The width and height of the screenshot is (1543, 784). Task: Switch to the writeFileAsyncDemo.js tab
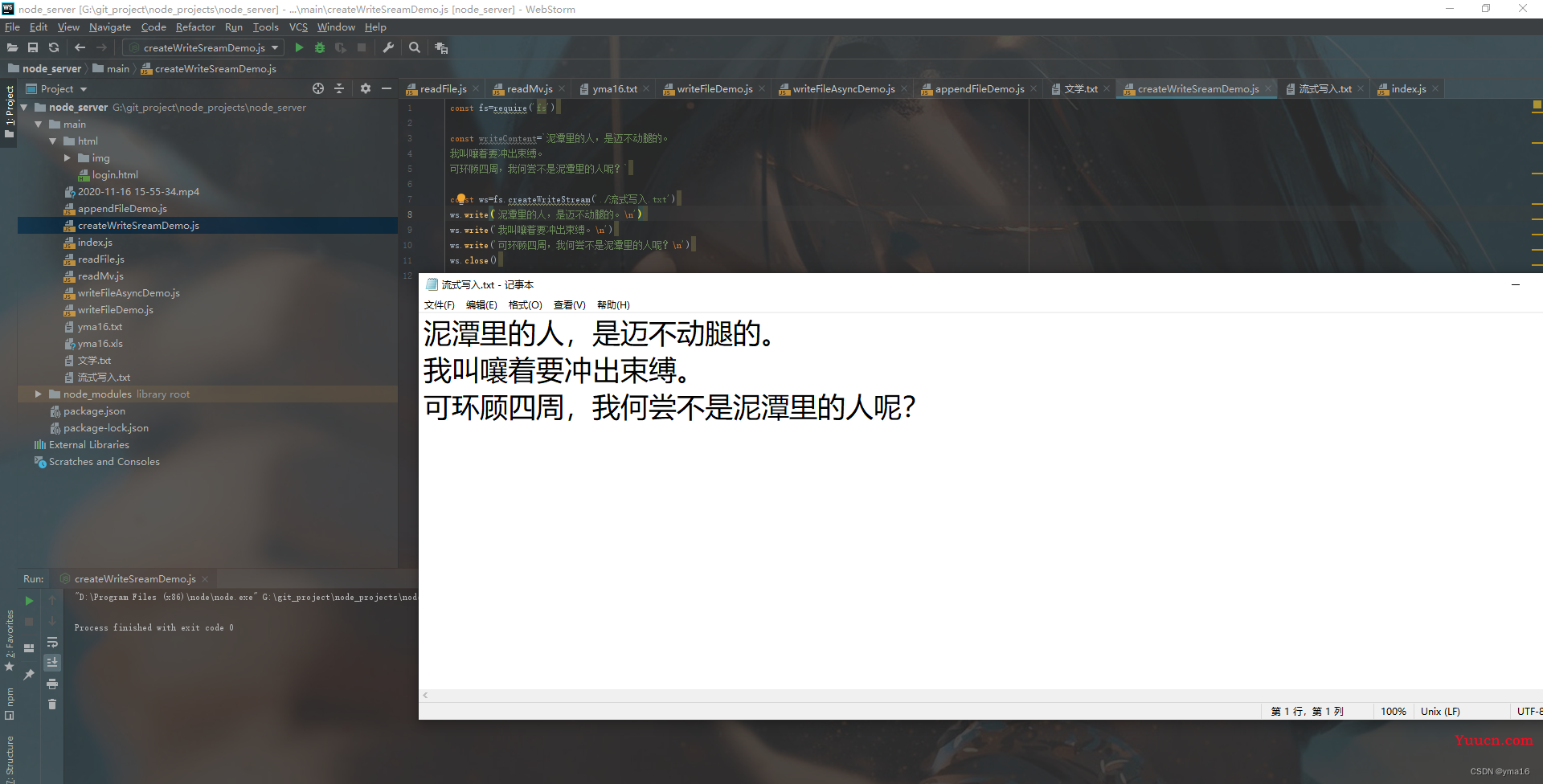pyautogui.click(x=843, y=88)
